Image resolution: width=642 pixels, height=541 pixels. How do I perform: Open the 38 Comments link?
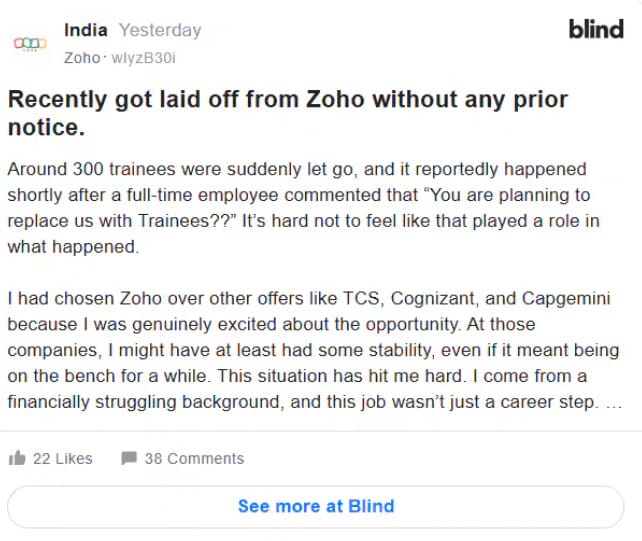(x=194, y=458)
